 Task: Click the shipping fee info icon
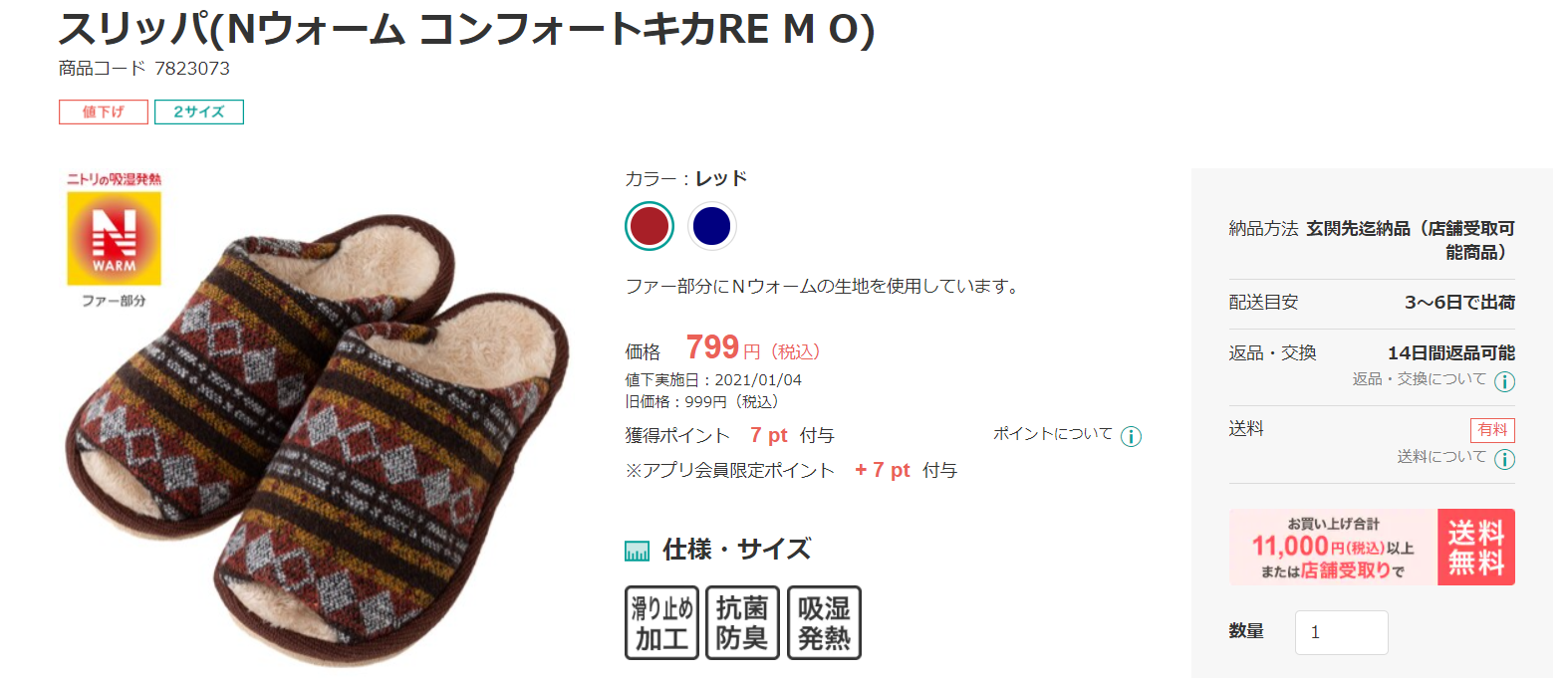pos(1504,459)
